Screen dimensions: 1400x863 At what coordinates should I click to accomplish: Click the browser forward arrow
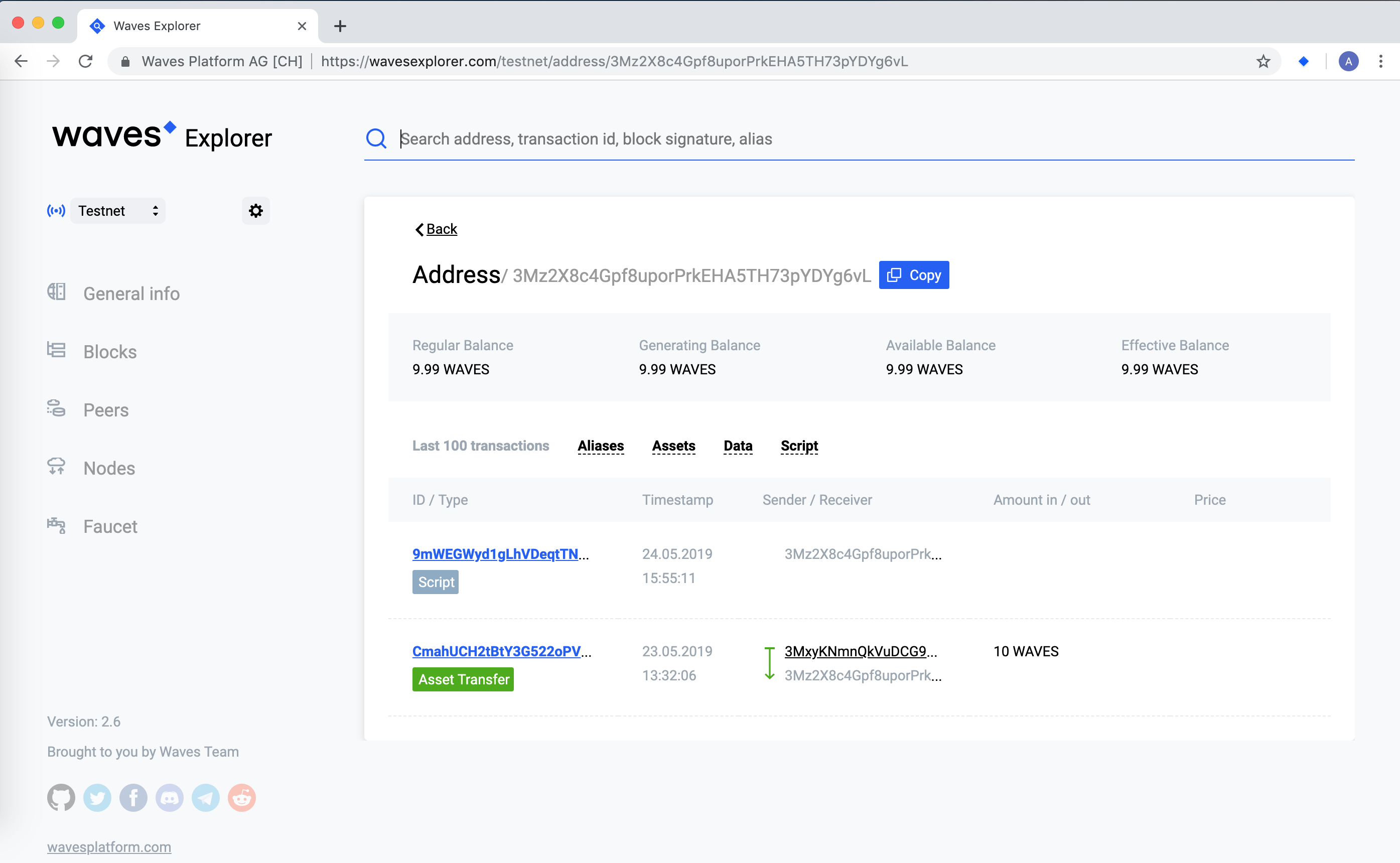(x=53, y=61)
